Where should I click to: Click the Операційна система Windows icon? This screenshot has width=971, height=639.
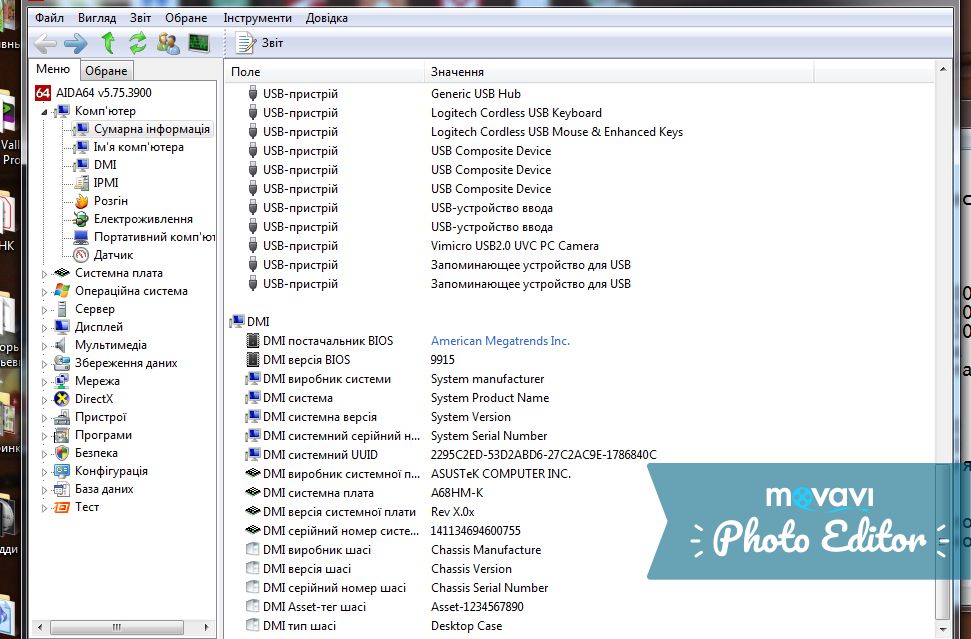coord(62,290)
